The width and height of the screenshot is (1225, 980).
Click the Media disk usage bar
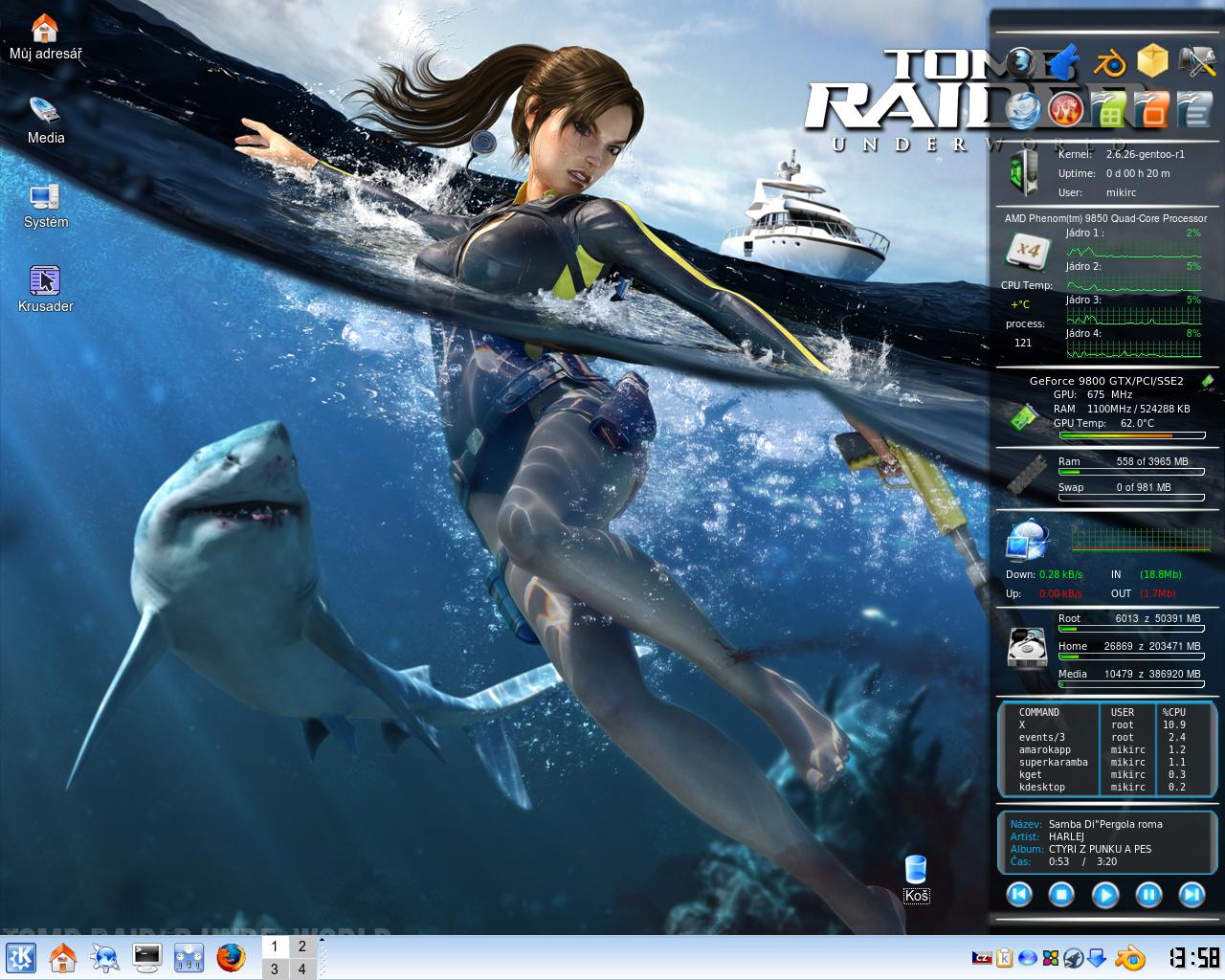click(x=1131, y=685)
